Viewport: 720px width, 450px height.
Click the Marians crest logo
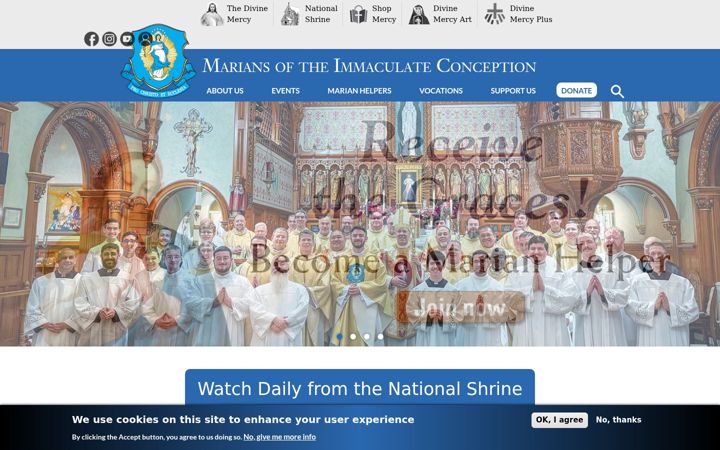(x=159, y=61)
